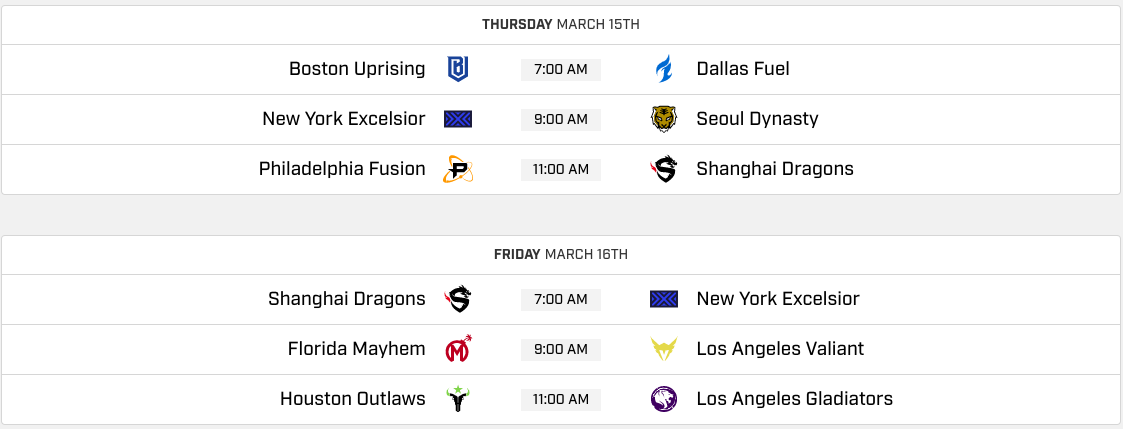Click Shanghai Dragons logo in Thursday's match

click(x=663, y=170)
